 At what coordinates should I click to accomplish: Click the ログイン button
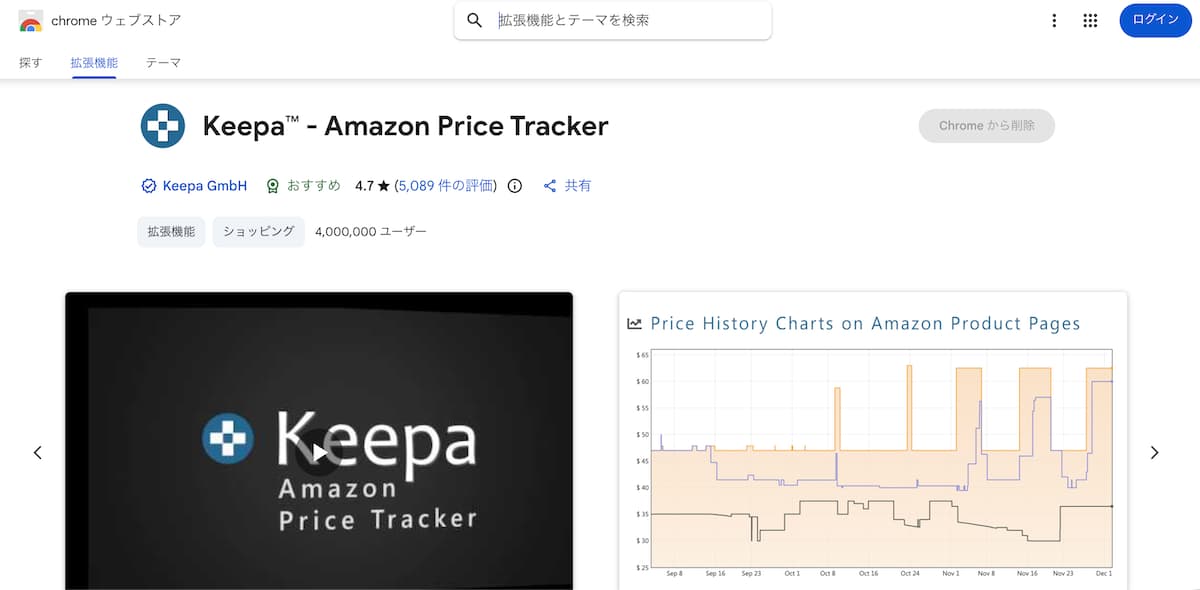(x=1155, y=20)
